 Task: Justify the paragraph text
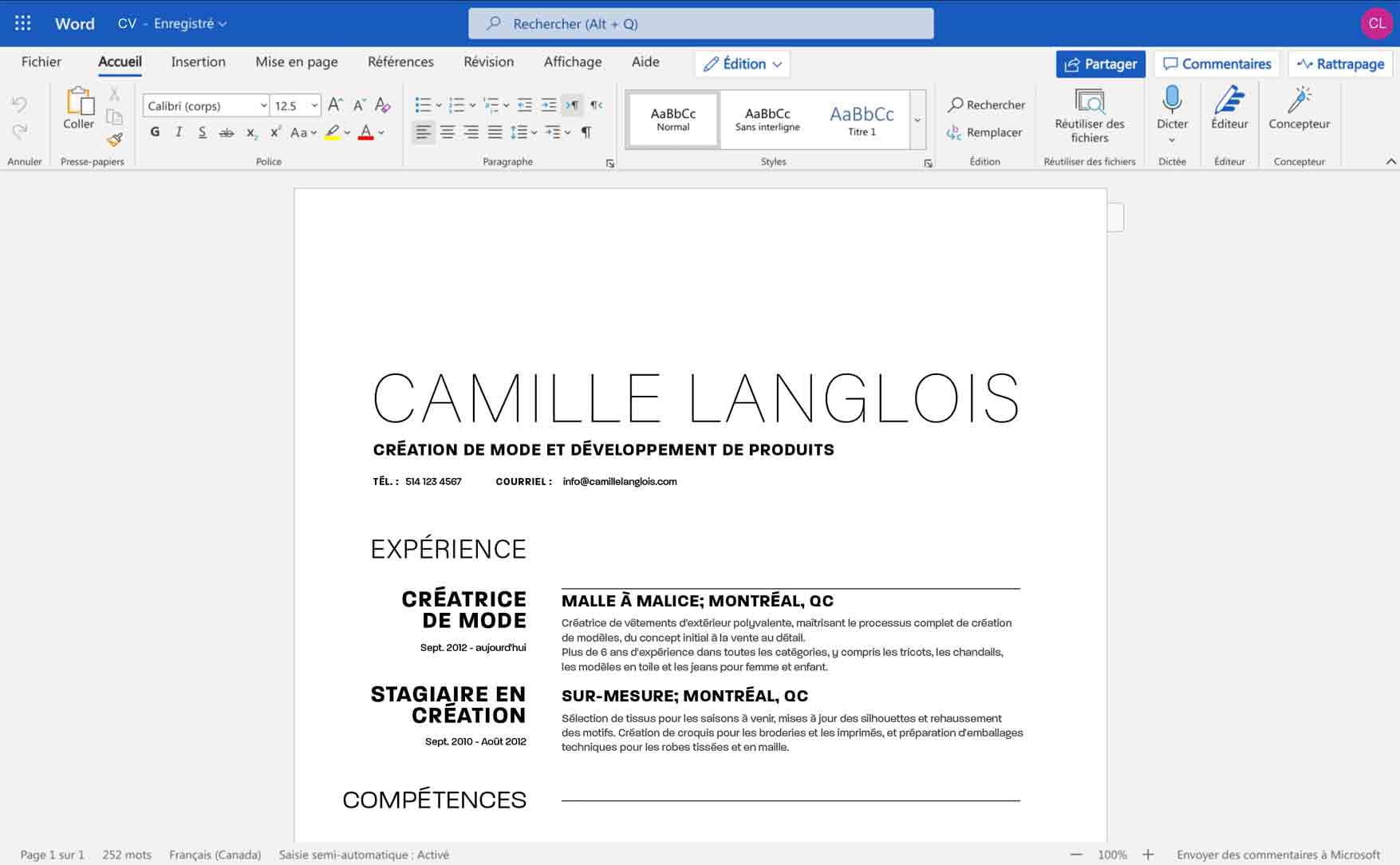[x=495, y=132]
